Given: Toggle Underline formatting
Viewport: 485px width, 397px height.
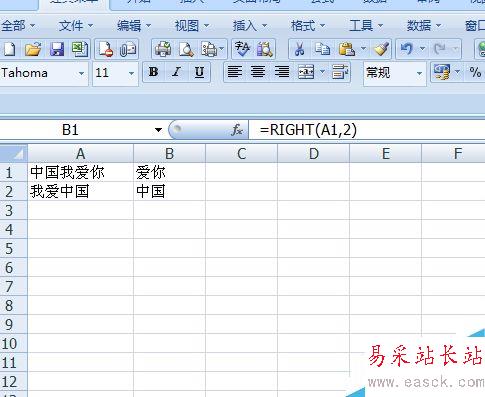Looking at the screenshot, I should [199, 72].
